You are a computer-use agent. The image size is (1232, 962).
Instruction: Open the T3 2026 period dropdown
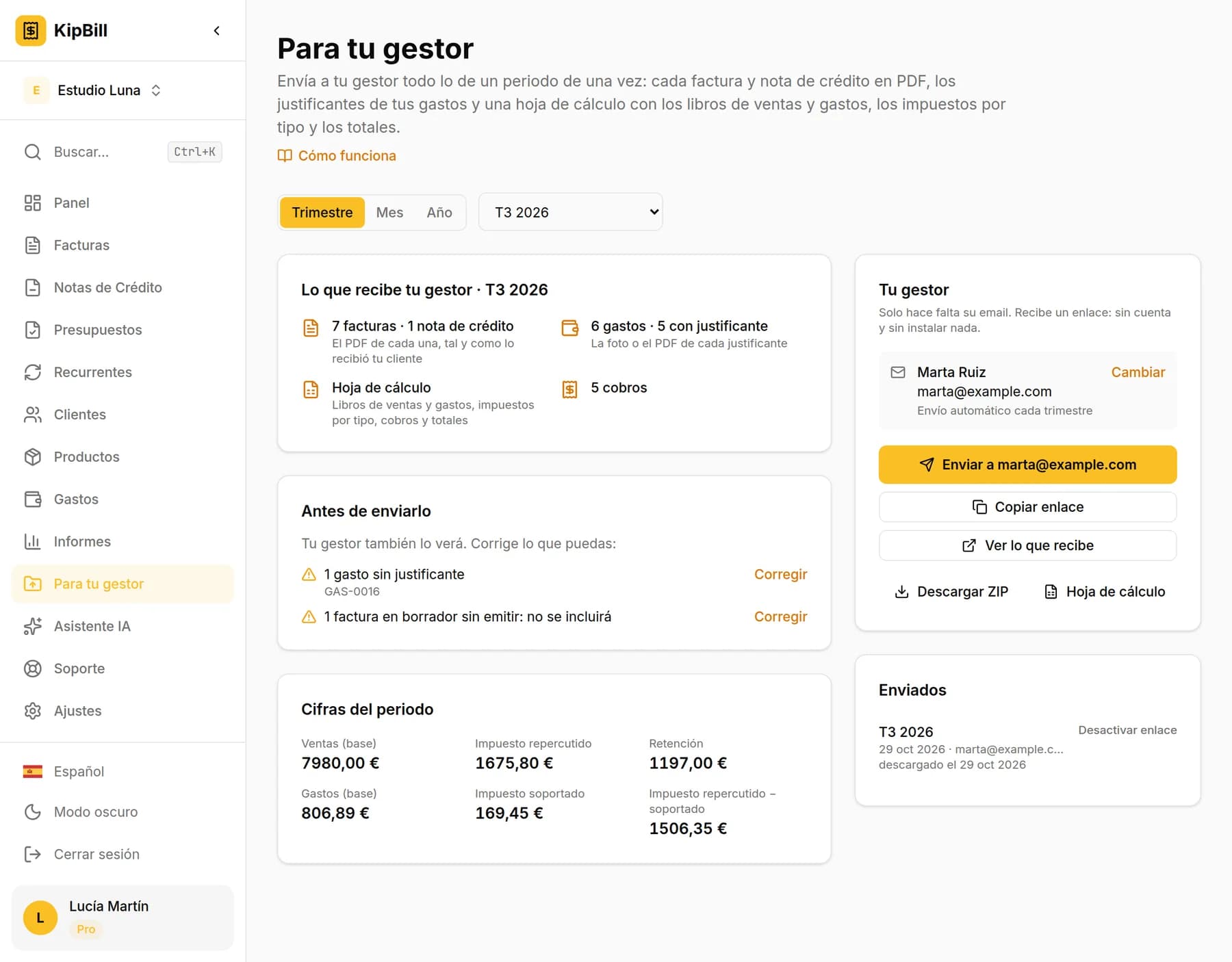coord(570,212)
